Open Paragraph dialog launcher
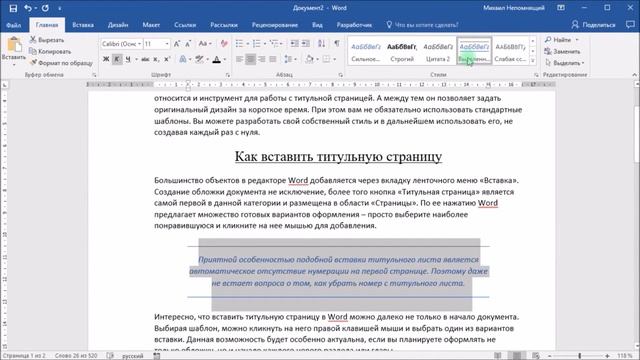 pyautogui.click(x=340, y=75)
